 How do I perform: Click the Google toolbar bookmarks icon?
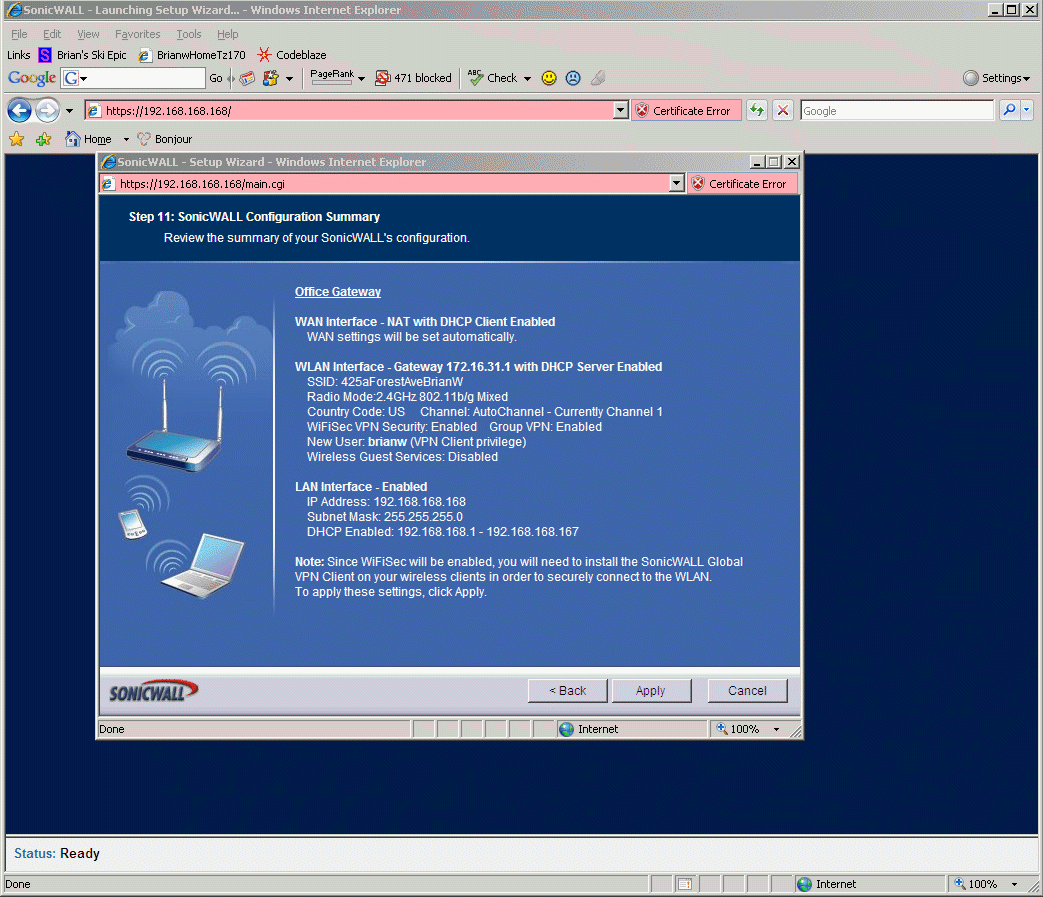271,78
